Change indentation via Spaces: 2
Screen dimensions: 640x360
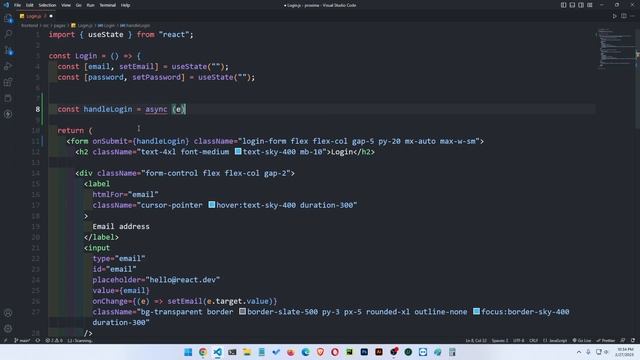click(500, 340)
